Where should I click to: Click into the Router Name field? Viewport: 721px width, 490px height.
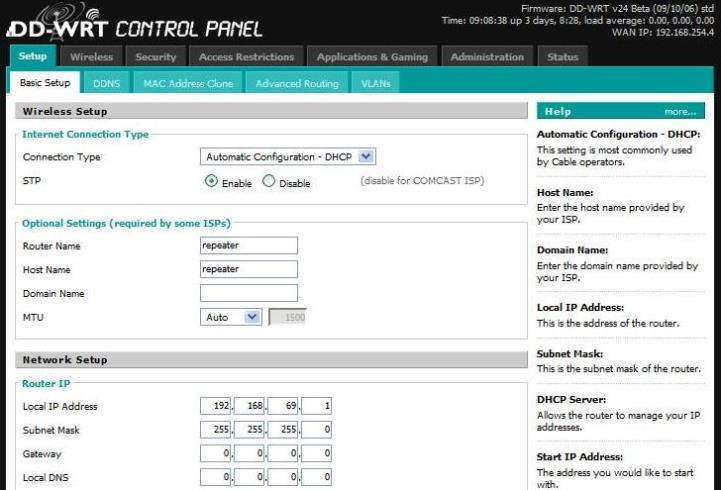pyautogui.click(x=249, y=245)
